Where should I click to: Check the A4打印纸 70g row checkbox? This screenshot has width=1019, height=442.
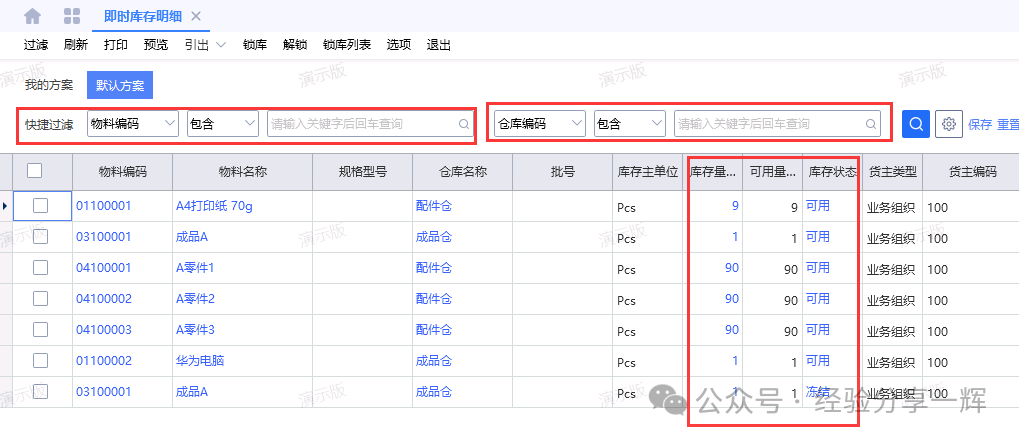click(41, 206)
